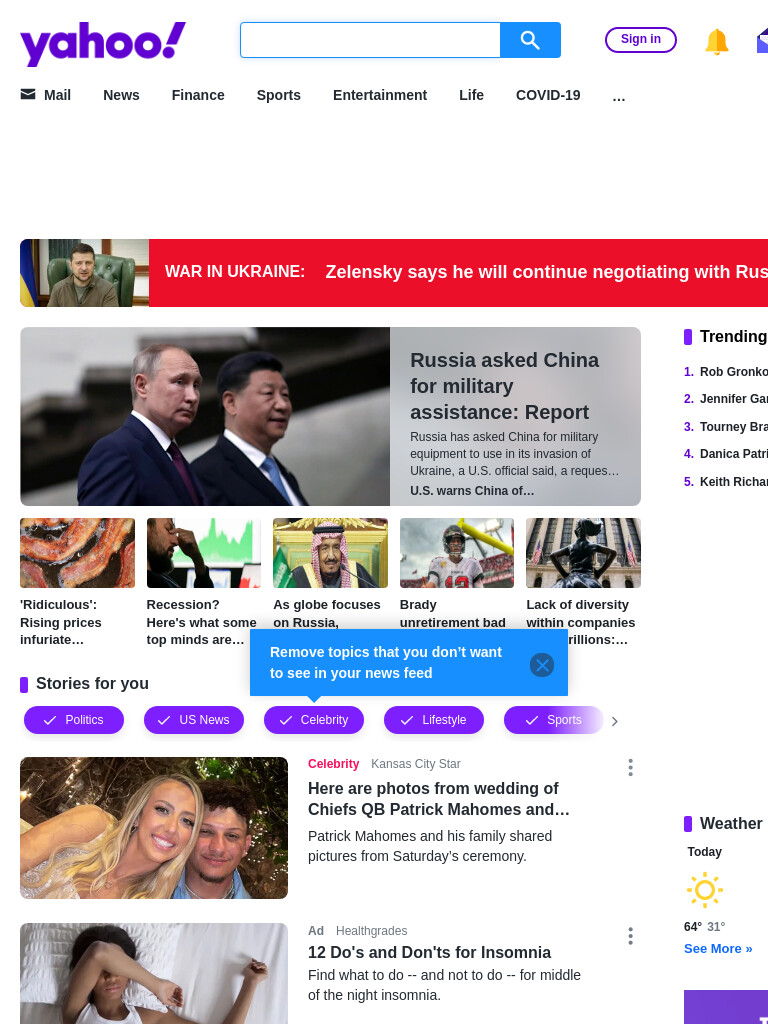768x1024 pixels.
Task: Focus the Yahoo search input field
Action: [x=370, y=40]
